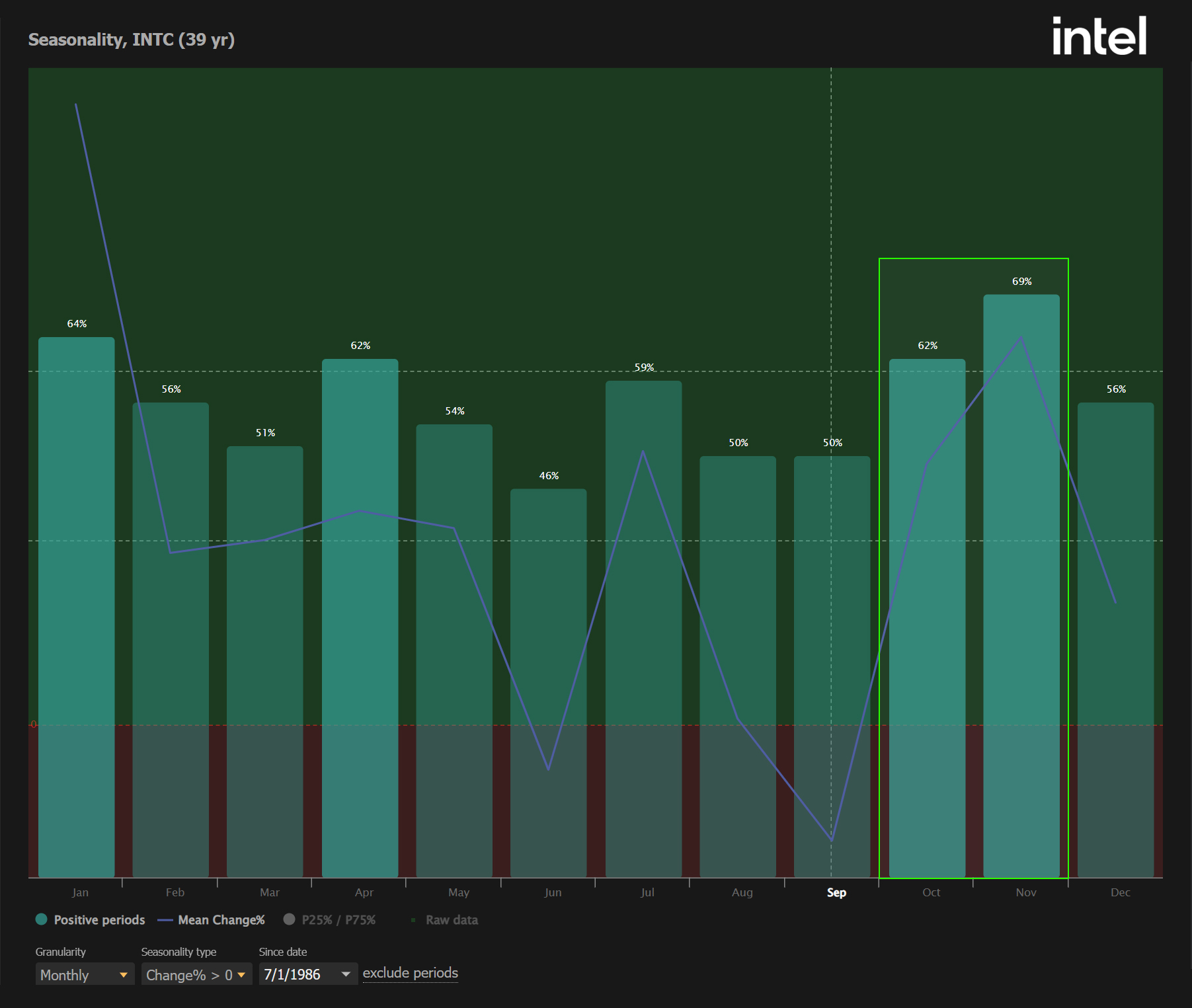Select the August bar
Screen dimensions: 1192x1008
pos(738,667)
